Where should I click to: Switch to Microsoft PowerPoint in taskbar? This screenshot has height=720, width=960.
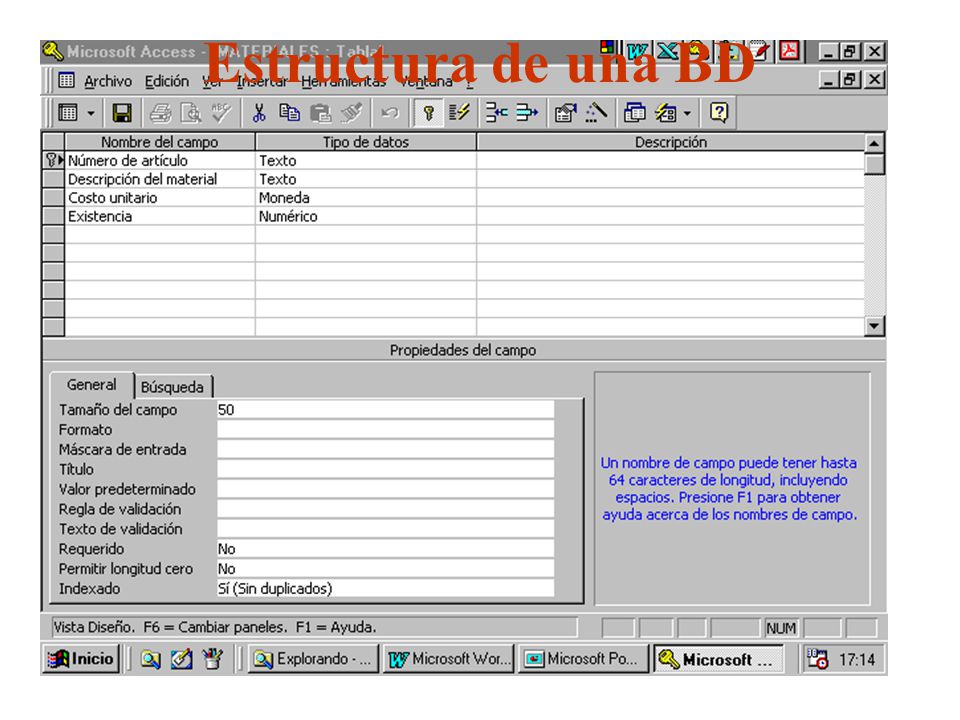tap(583, 659)
